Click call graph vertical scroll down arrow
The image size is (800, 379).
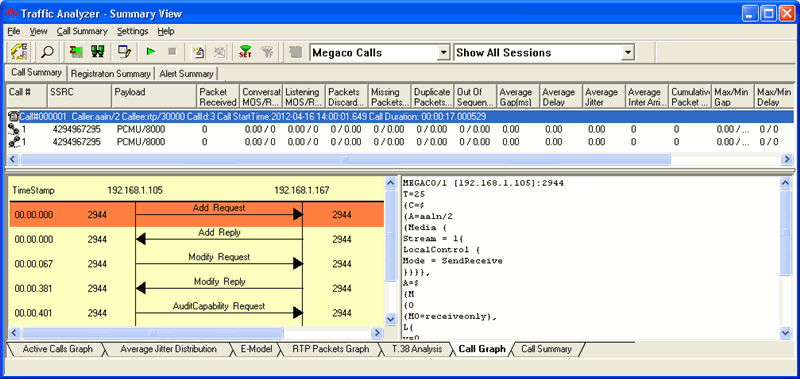tap(390, 320)
